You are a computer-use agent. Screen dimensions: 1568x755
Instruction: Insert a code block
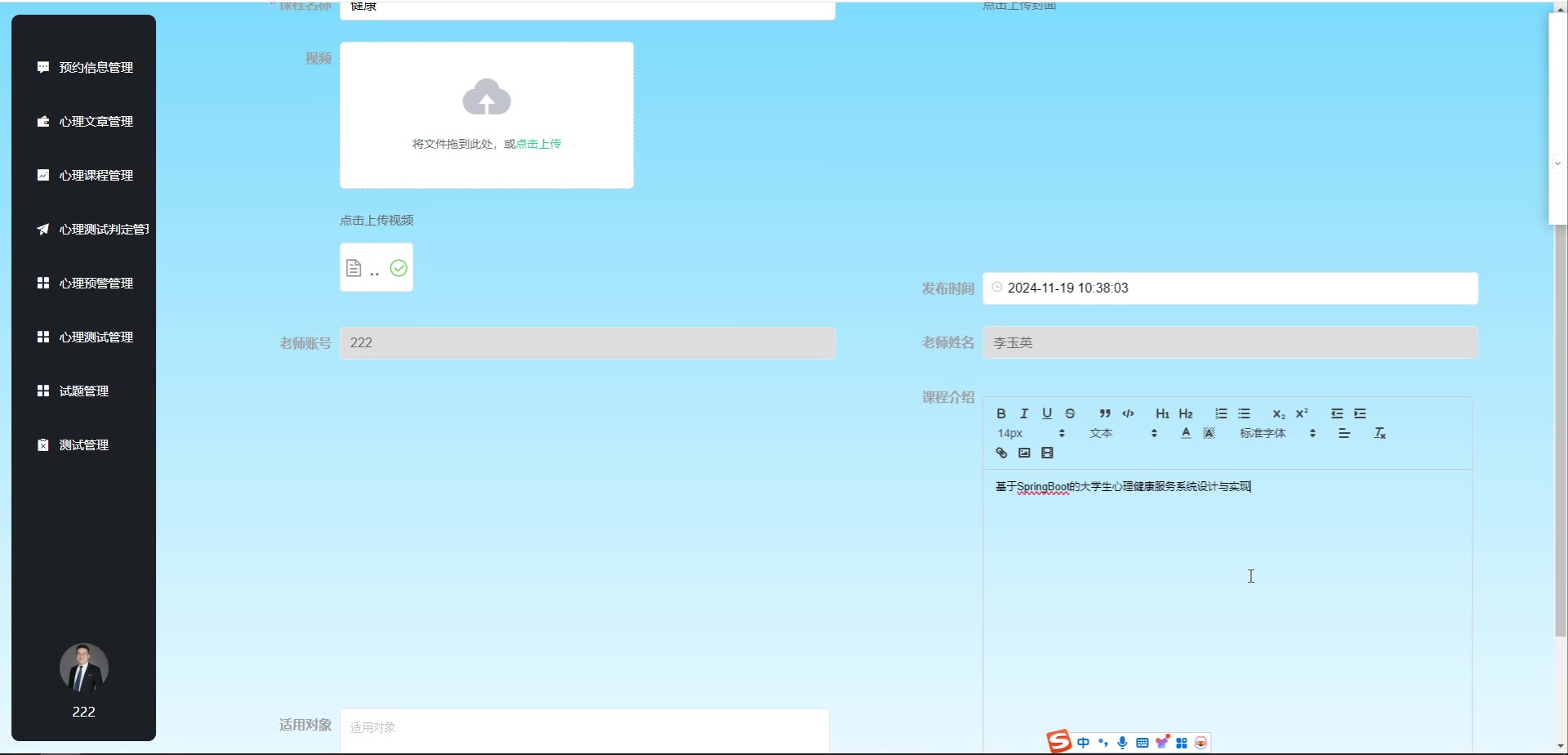pos(1128,413)
